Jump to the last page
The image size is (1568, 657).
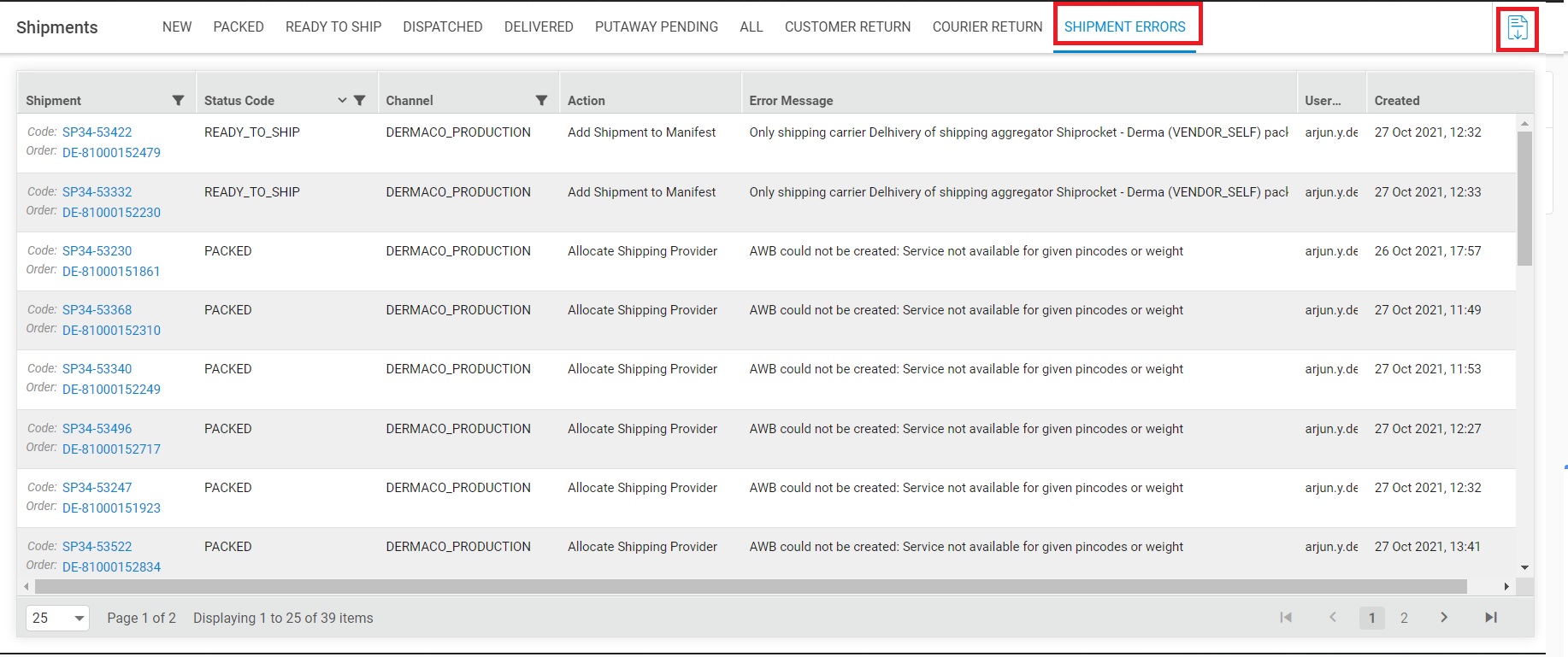(x=1491, y=618)
